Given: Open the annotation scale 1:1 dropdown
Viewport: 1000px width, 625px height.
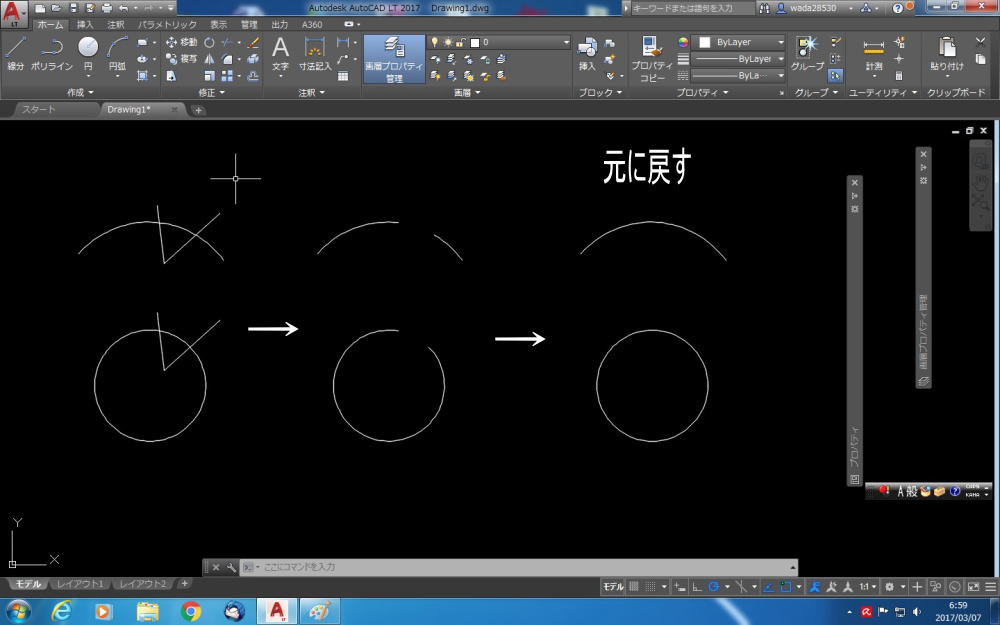Looking at the screenshot, I should 868,587.
